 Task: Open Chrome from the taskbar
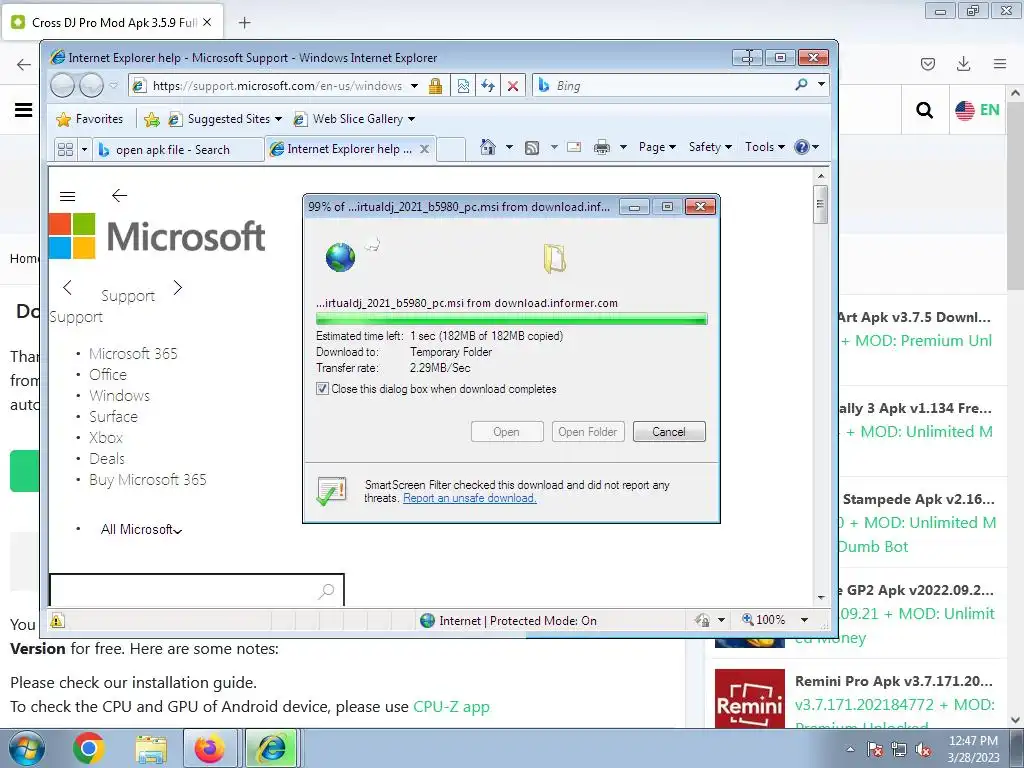coord(89,748)
